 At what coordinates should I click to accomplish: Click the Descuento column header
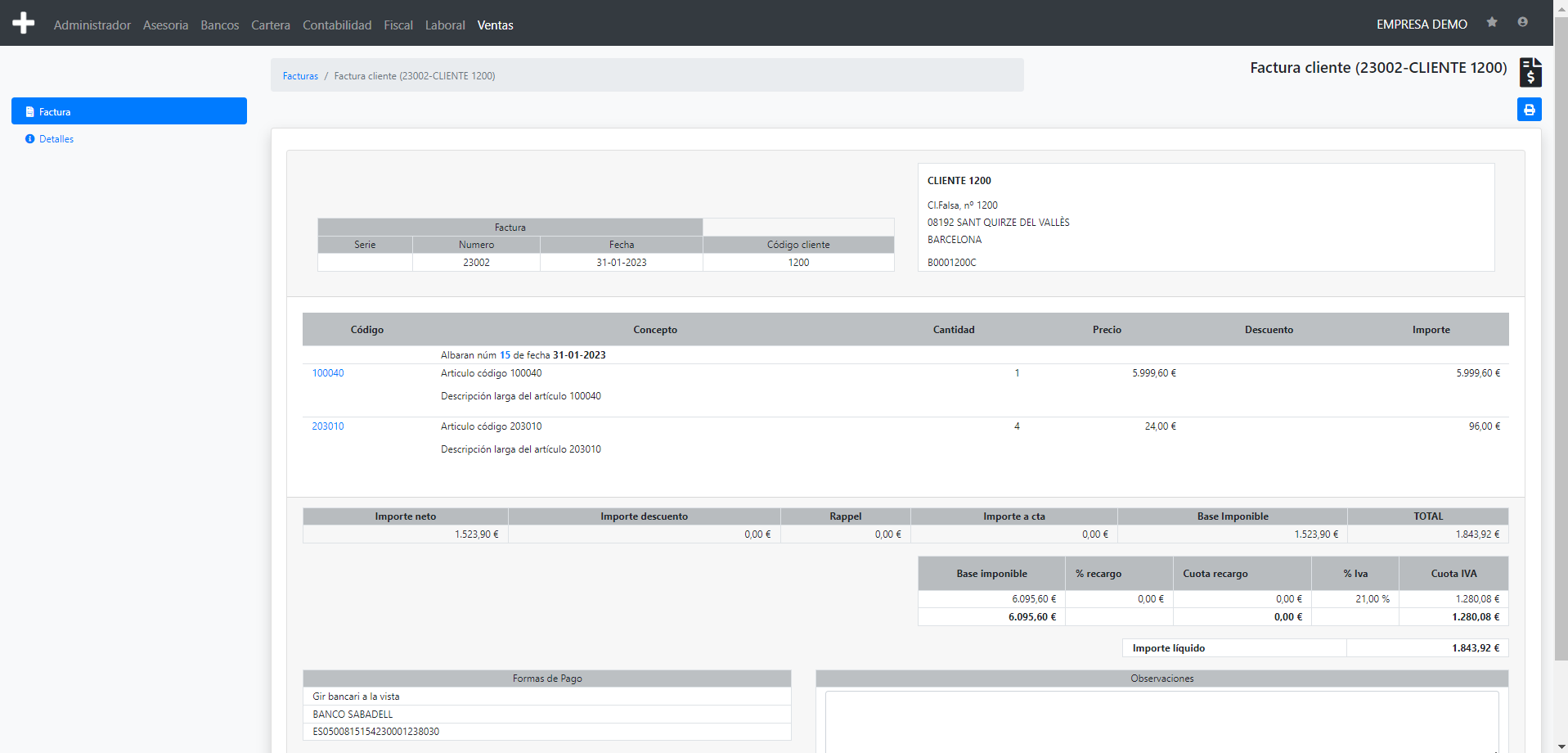pos(1269,330)
